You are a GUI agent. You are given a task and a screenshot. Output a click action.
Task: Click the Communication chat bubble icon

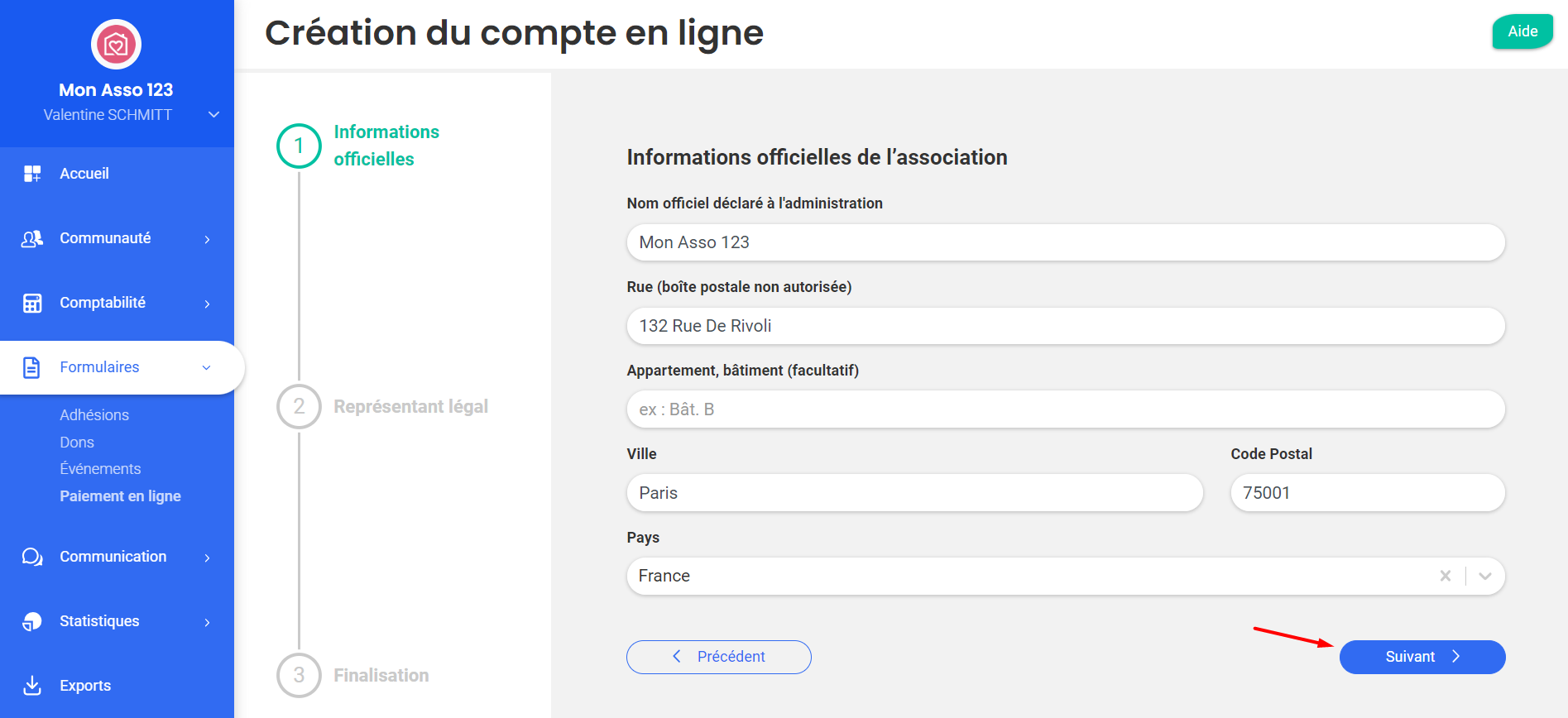tap(32, 557)
